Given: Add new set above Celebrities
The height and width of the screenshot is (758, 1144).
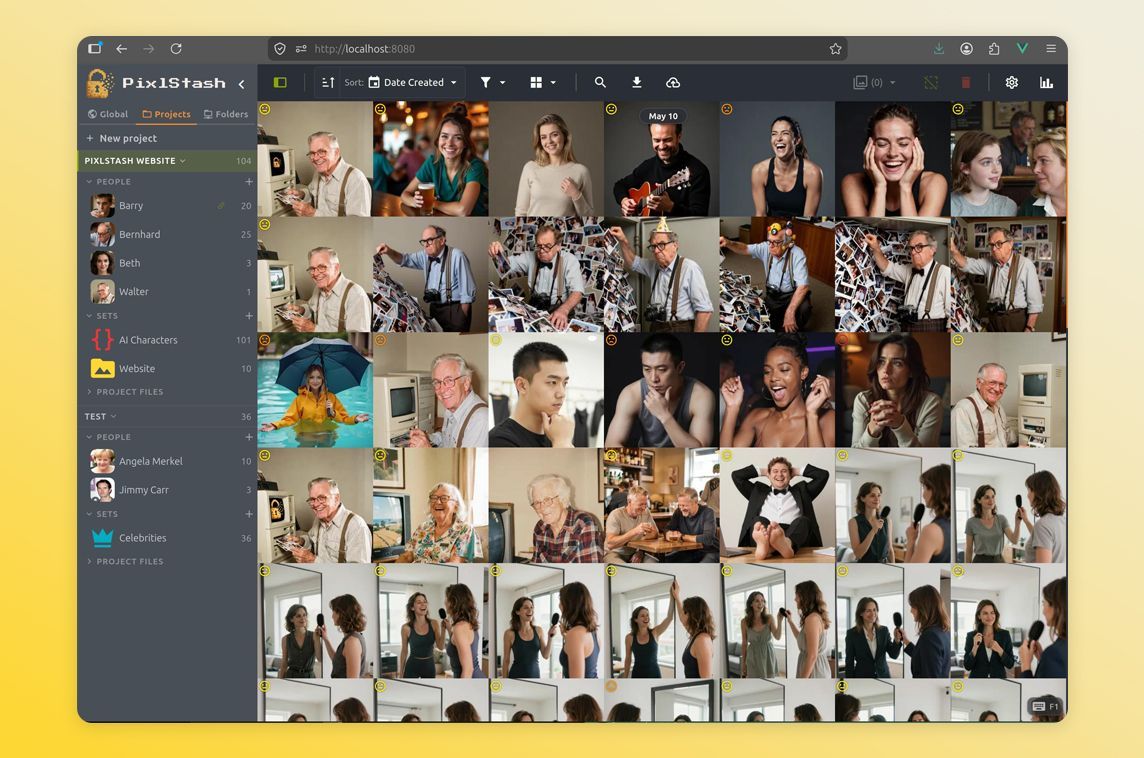Looking at the screenshot, I should 249,514.
